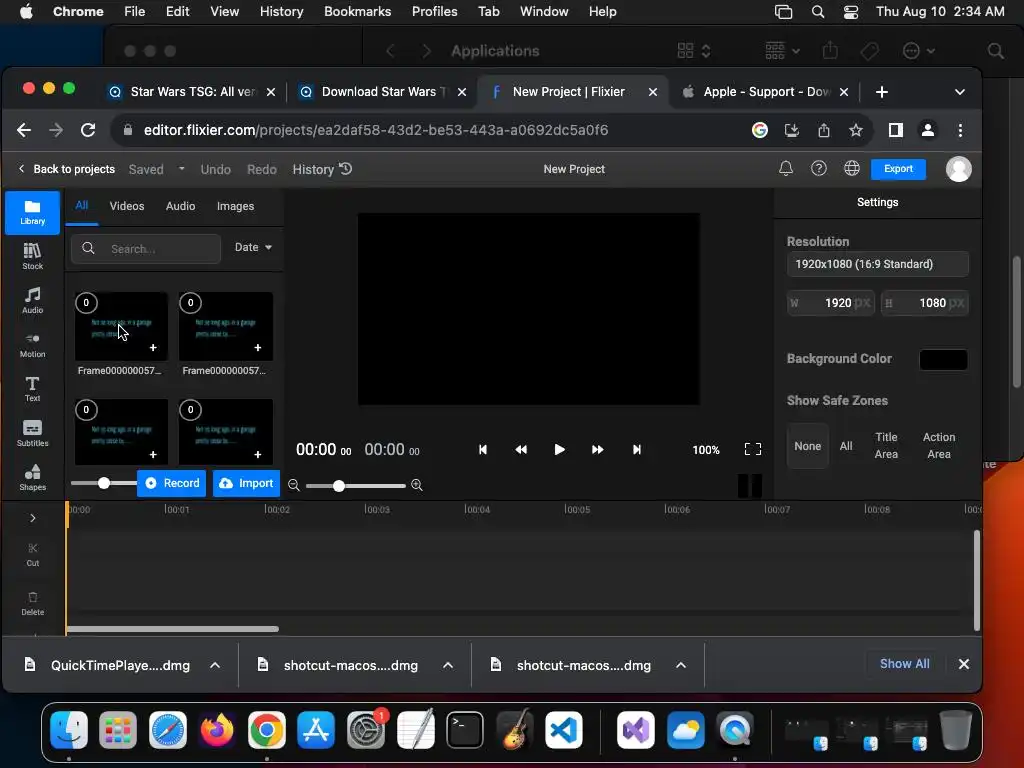This screenshot has height=768, width=1024.
Task: Toggle selection circle on second Frame000000057 thumbnail
Action: click(x=190, y=302)
